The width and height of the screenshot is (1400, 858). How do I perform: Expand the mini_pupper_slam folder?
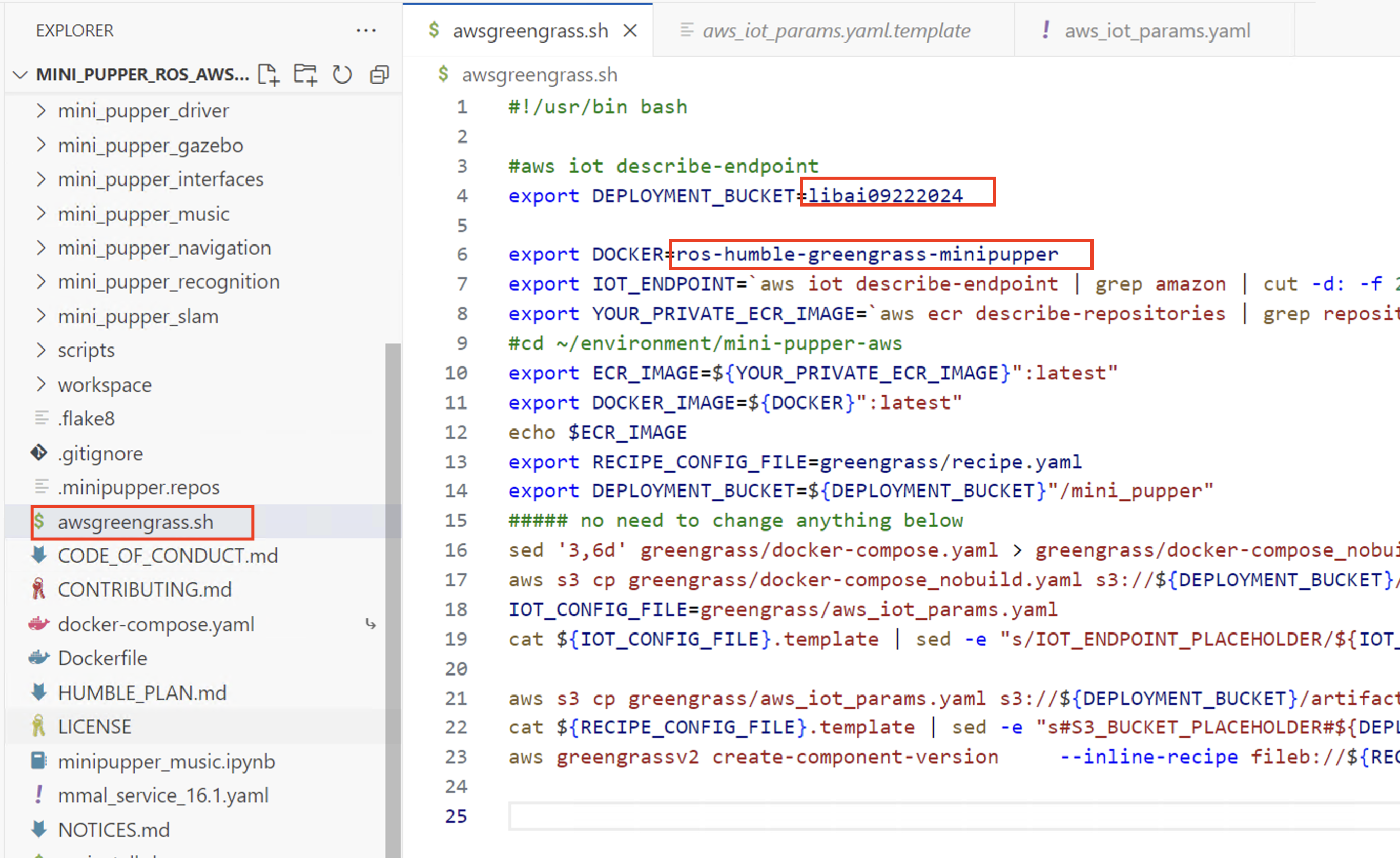pyautogui.click(x=138, y=316)
